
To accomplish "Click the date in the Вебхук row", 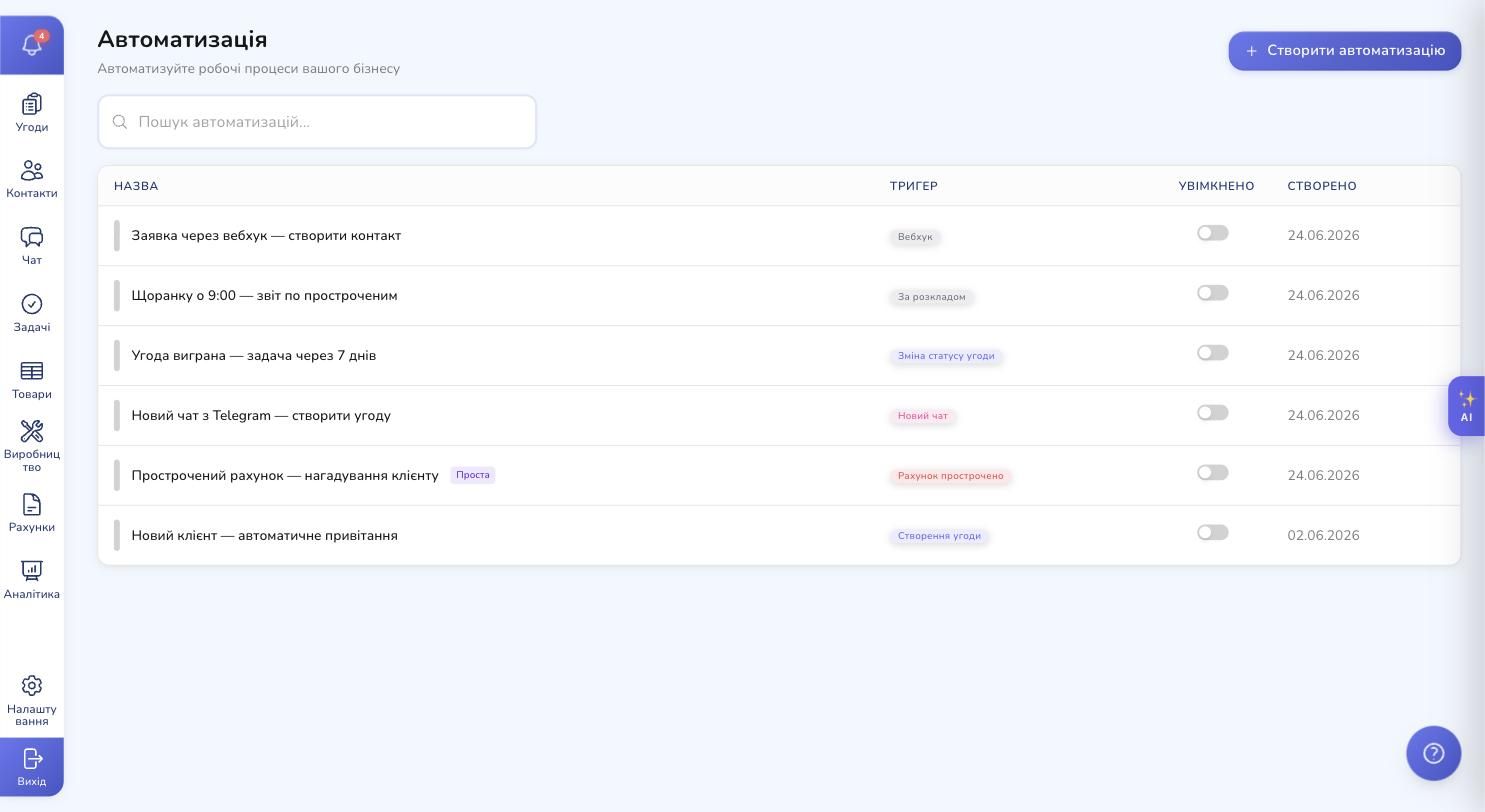I will [x=1324, y=236].
